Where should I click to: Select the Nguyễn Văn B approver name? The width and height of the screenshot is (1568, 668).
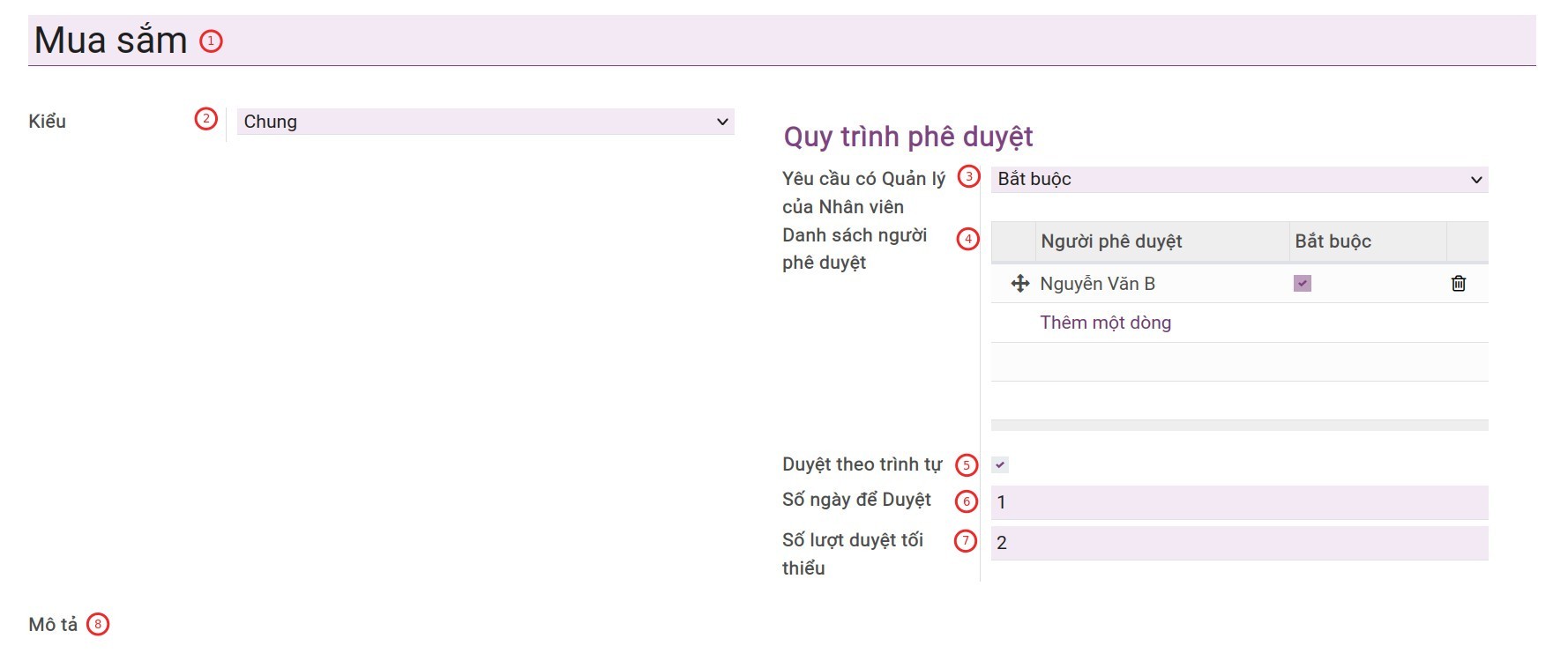1097,284
